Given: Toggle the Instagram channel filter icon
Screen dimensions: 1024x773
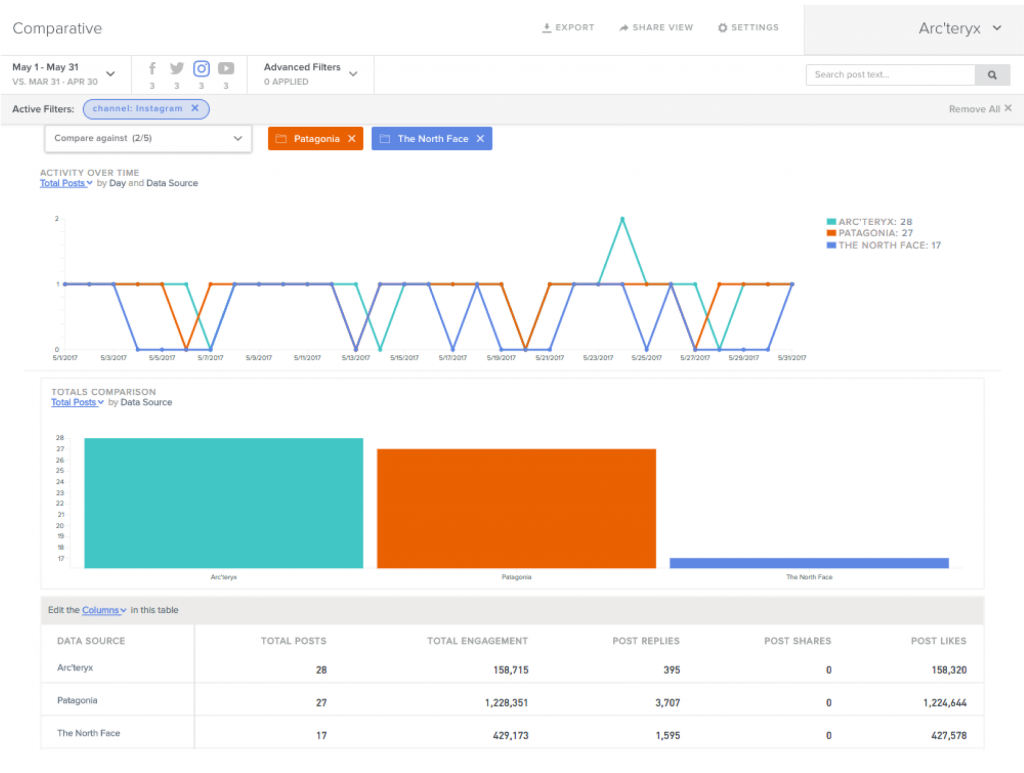Looking at the screenshot, I should pos(202,69).
